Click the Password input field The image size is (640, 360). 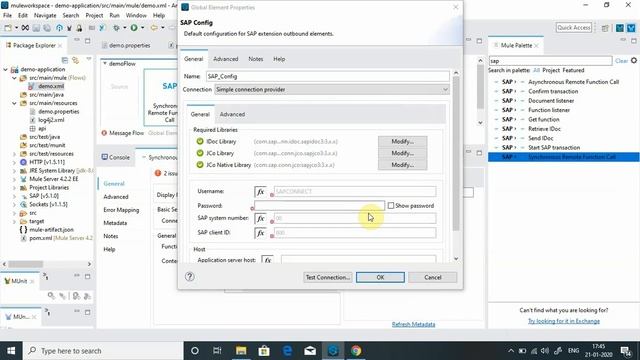coord(319,206)
